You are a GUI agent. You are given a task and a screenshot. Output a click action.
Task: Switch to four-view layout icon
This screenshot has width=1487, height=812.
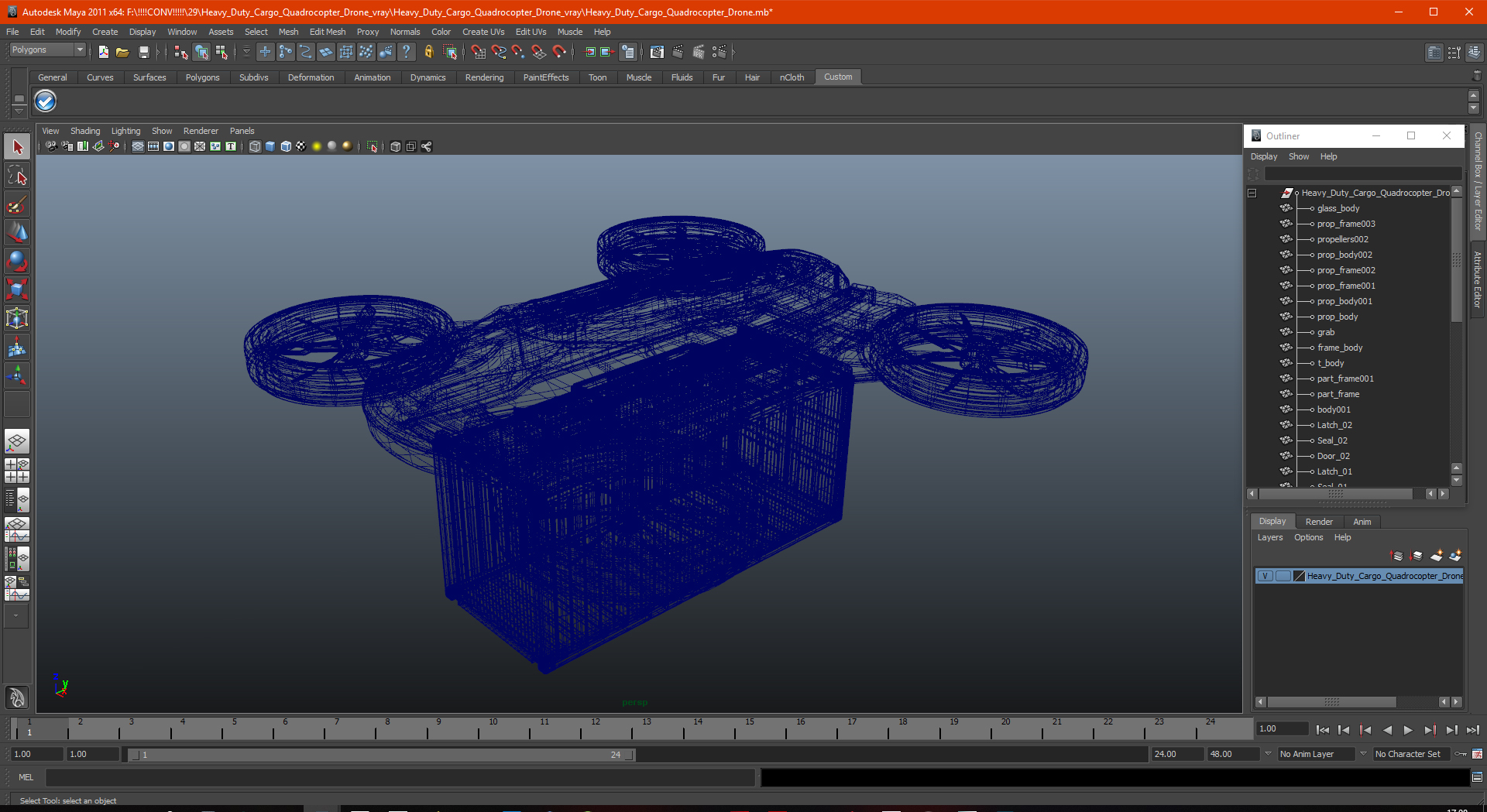click(17, 471)
